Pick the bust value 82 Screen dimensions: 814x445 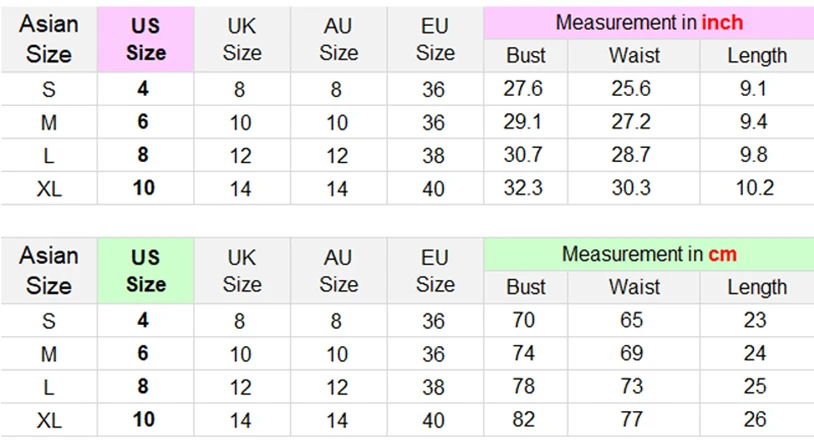525,419
